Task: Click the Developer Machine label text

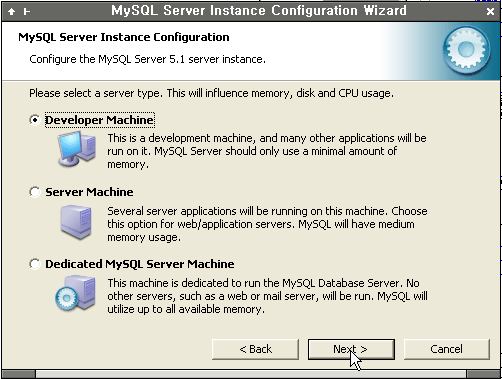Action: [x=99, y=120]
